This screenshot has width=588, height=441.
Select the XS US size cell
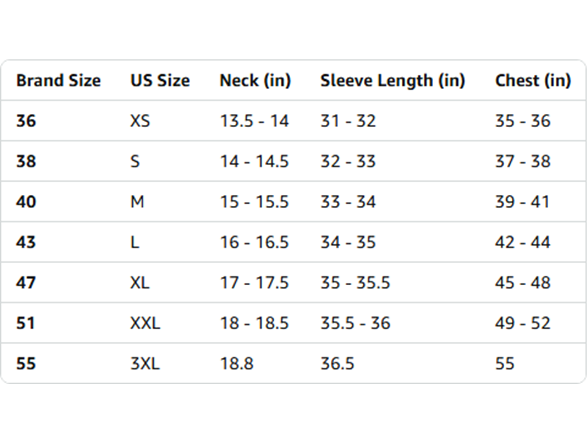pyautogui.click(x=140, y=121)
